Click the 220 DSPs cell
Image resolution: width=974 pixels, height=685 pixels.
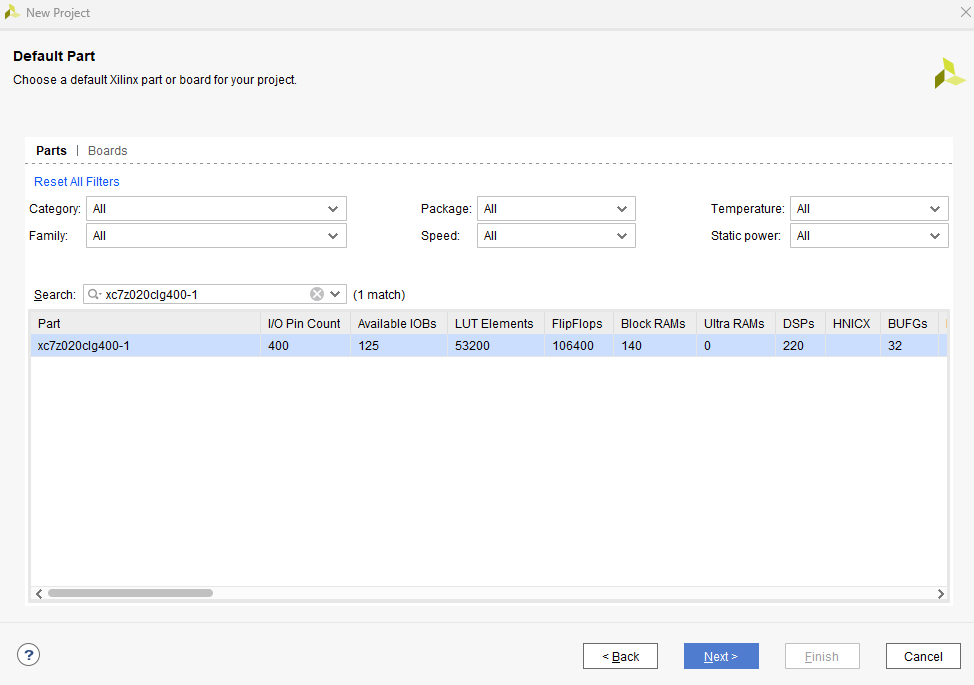pyautogui.click(x=800, y=346)
